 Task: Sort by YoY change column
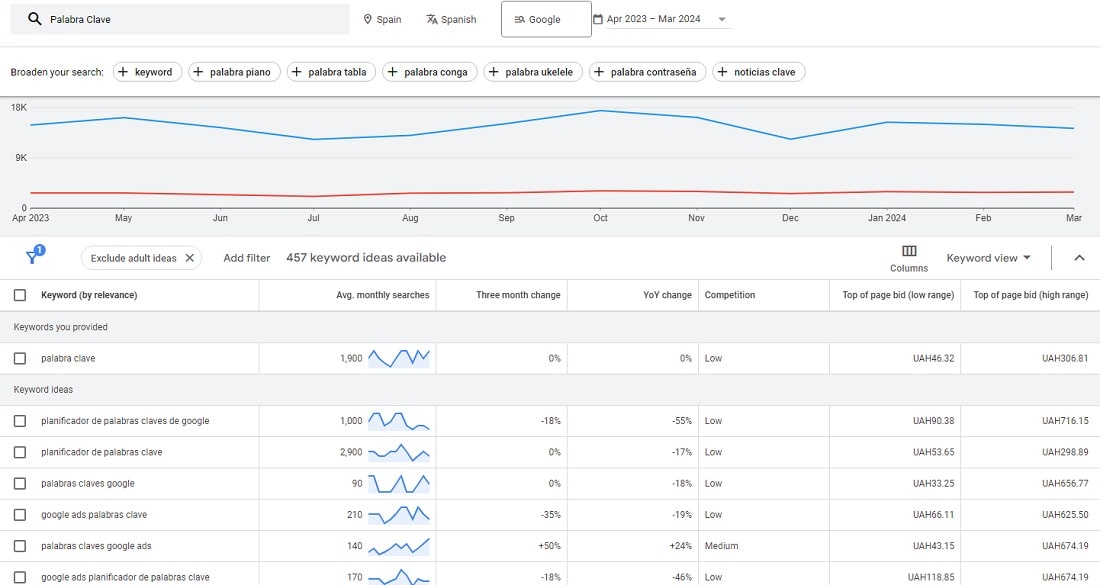[x=667, y=295]
